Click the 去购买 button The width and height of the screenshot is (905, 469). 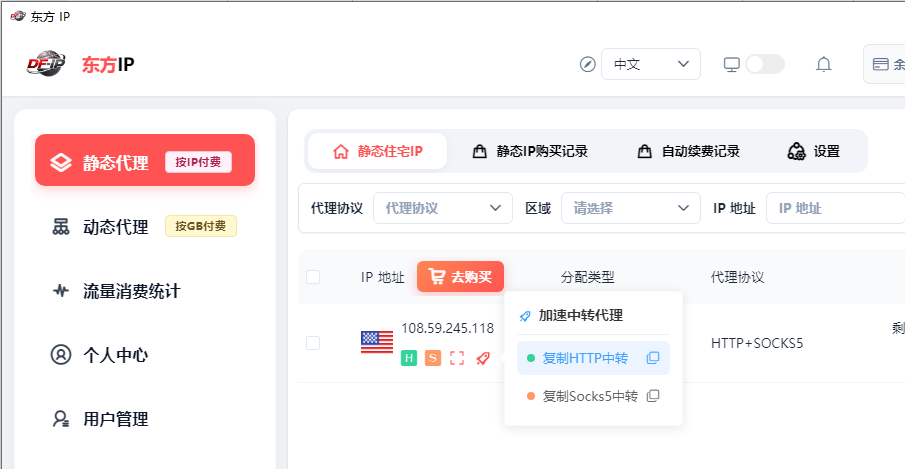pyautogui.click(x=460, y=277)
